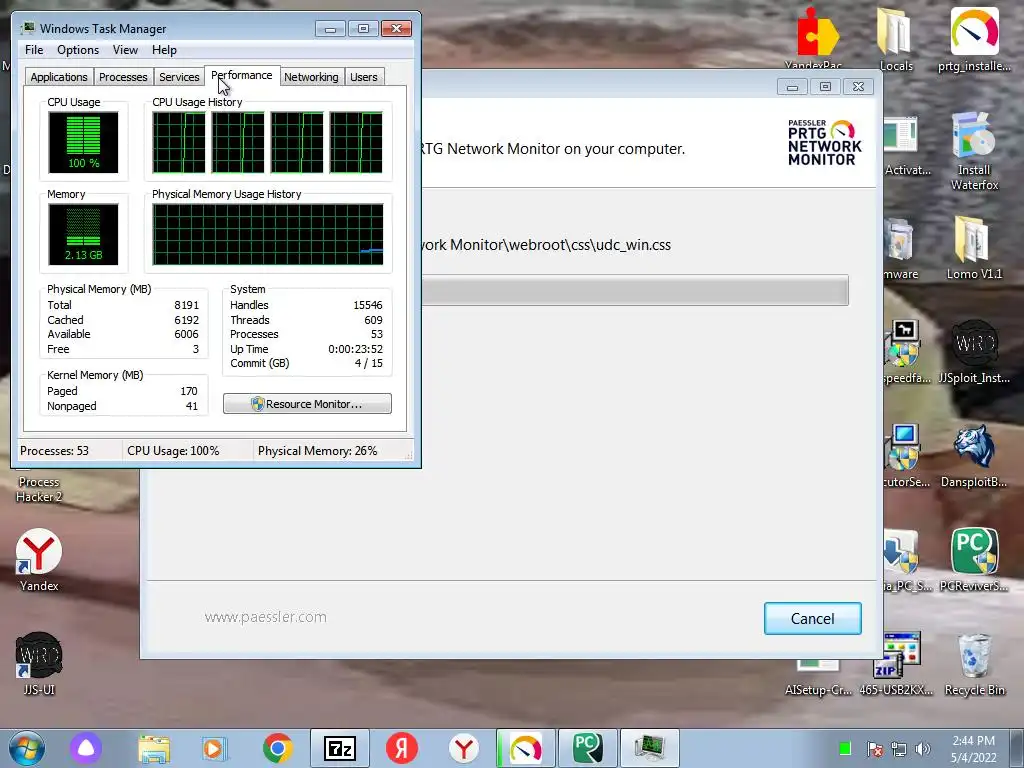
Task: Select the Locals folder desktop icon
Action: (896, 40)
